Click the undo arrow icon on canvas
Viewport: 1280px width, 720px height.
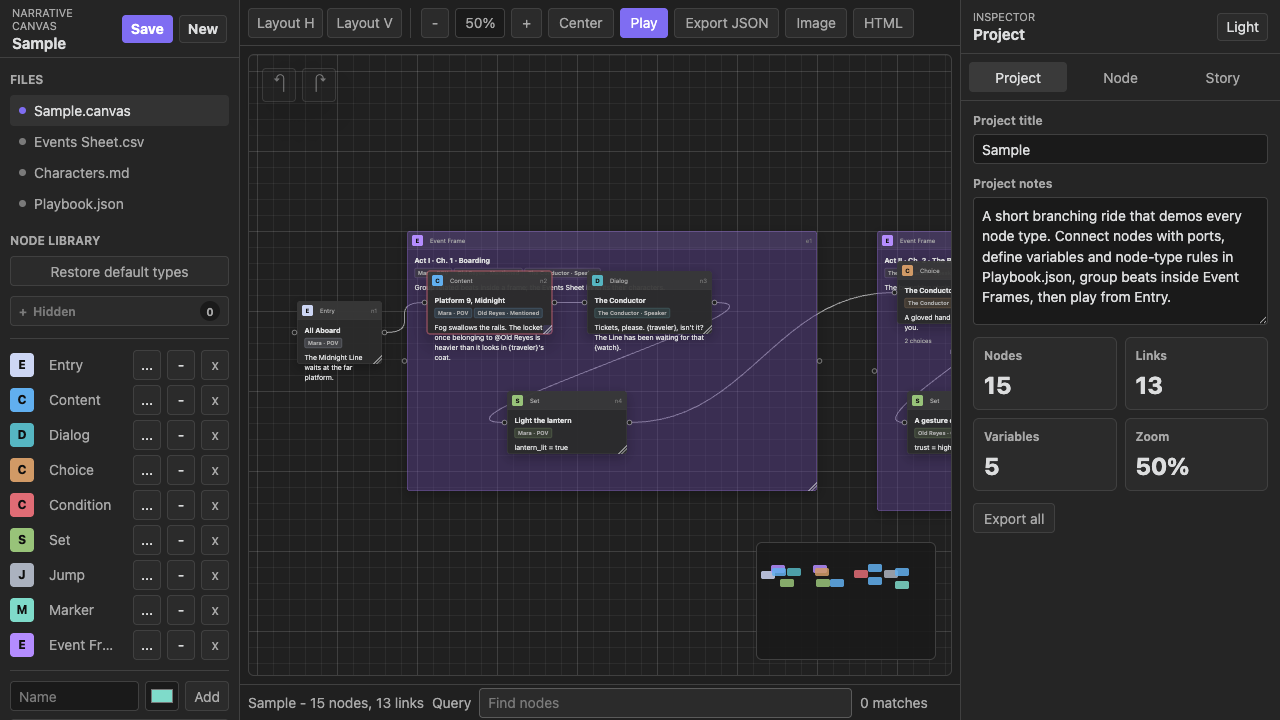click(279, 84)
